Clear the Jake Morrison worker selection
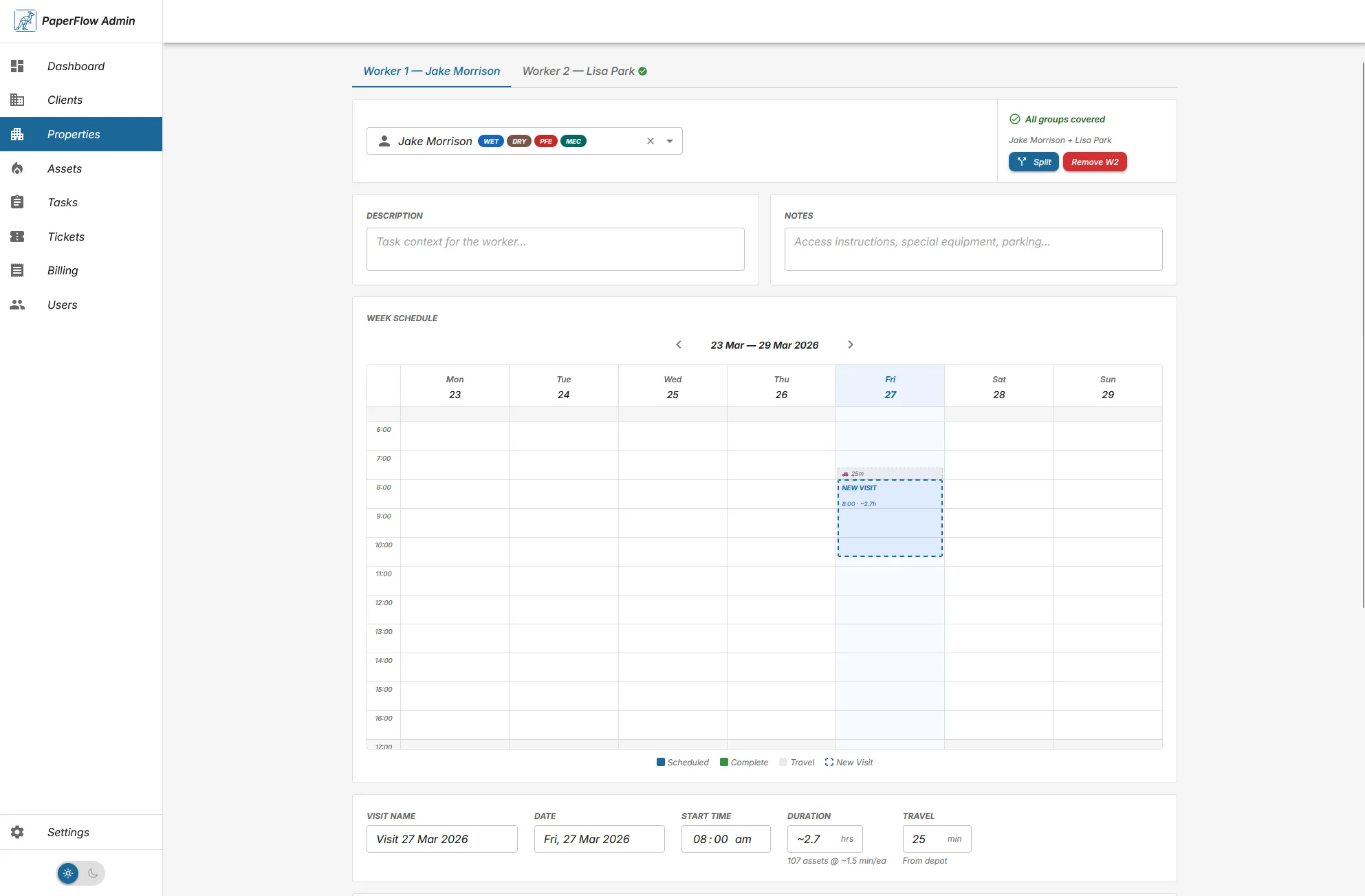This screenshot has height=896, width=1365. pos(650,141)
